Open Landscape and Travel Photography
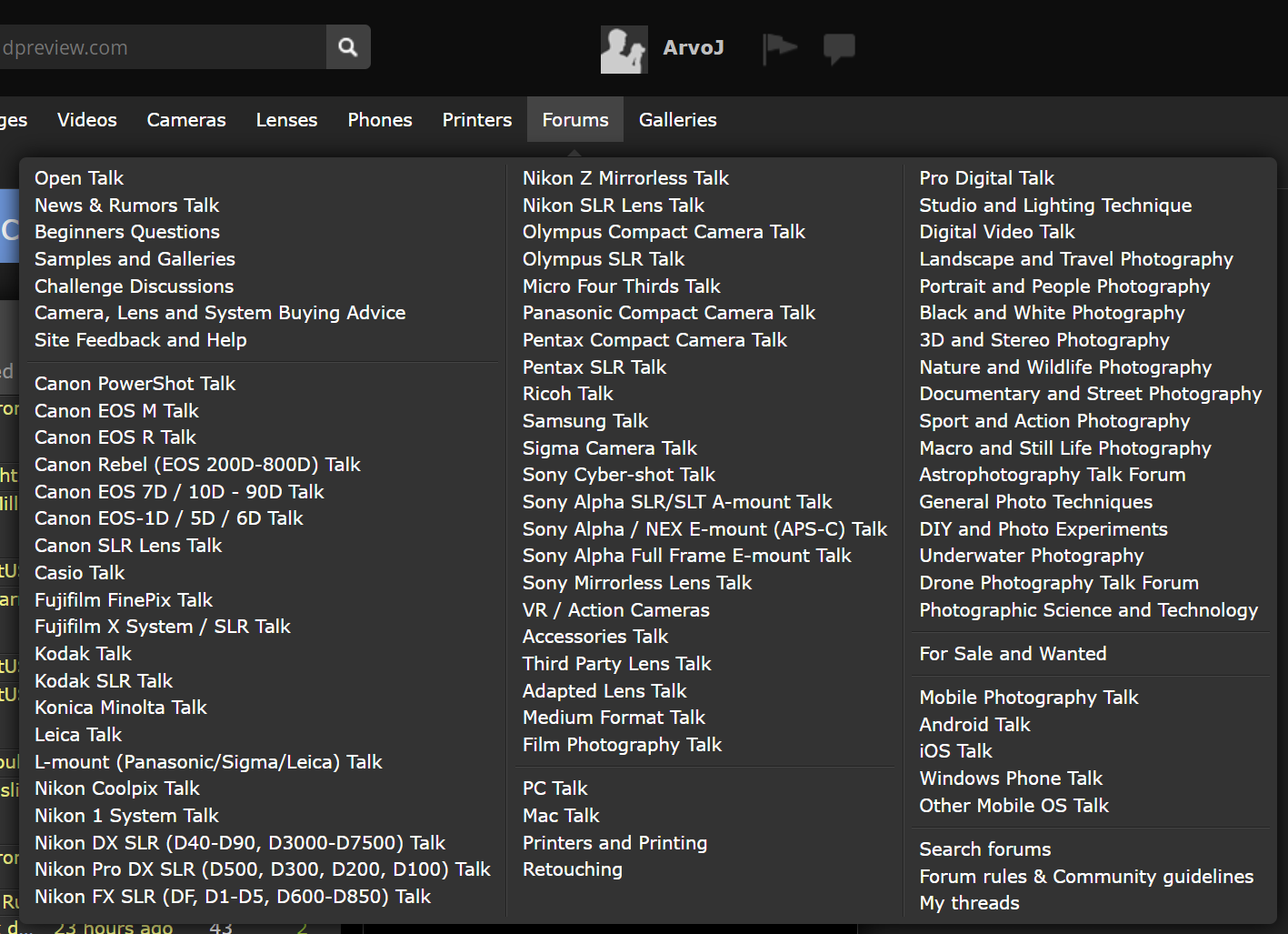1288x934 pixels. 1076,259
